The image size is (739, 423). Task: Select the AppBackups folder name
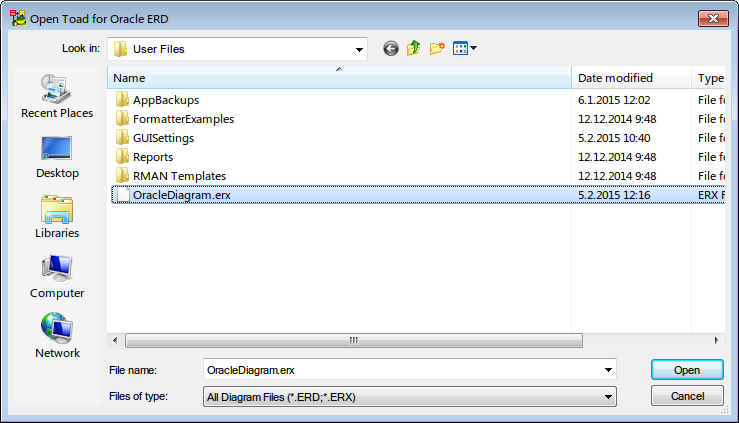[166, 100]
